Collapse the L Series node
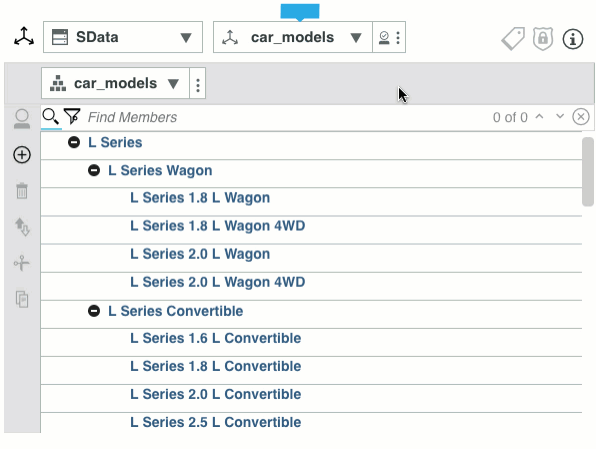This screenshot has width=596, height=449. [x=74, y=142]
